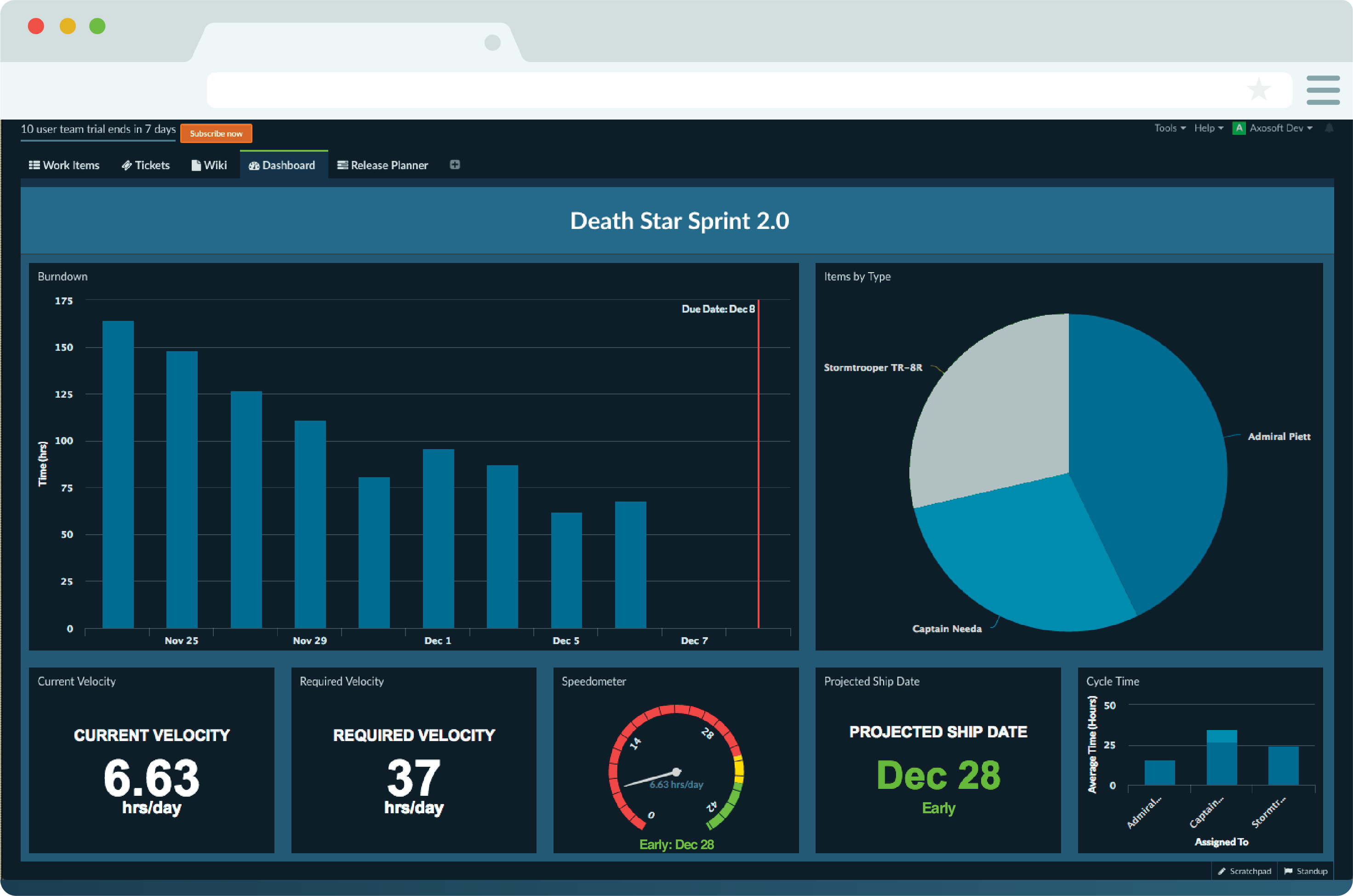Click the Death Star Sprint 2.0 title
Viewport: 1353px width, 896px height.
click(679, 221)
